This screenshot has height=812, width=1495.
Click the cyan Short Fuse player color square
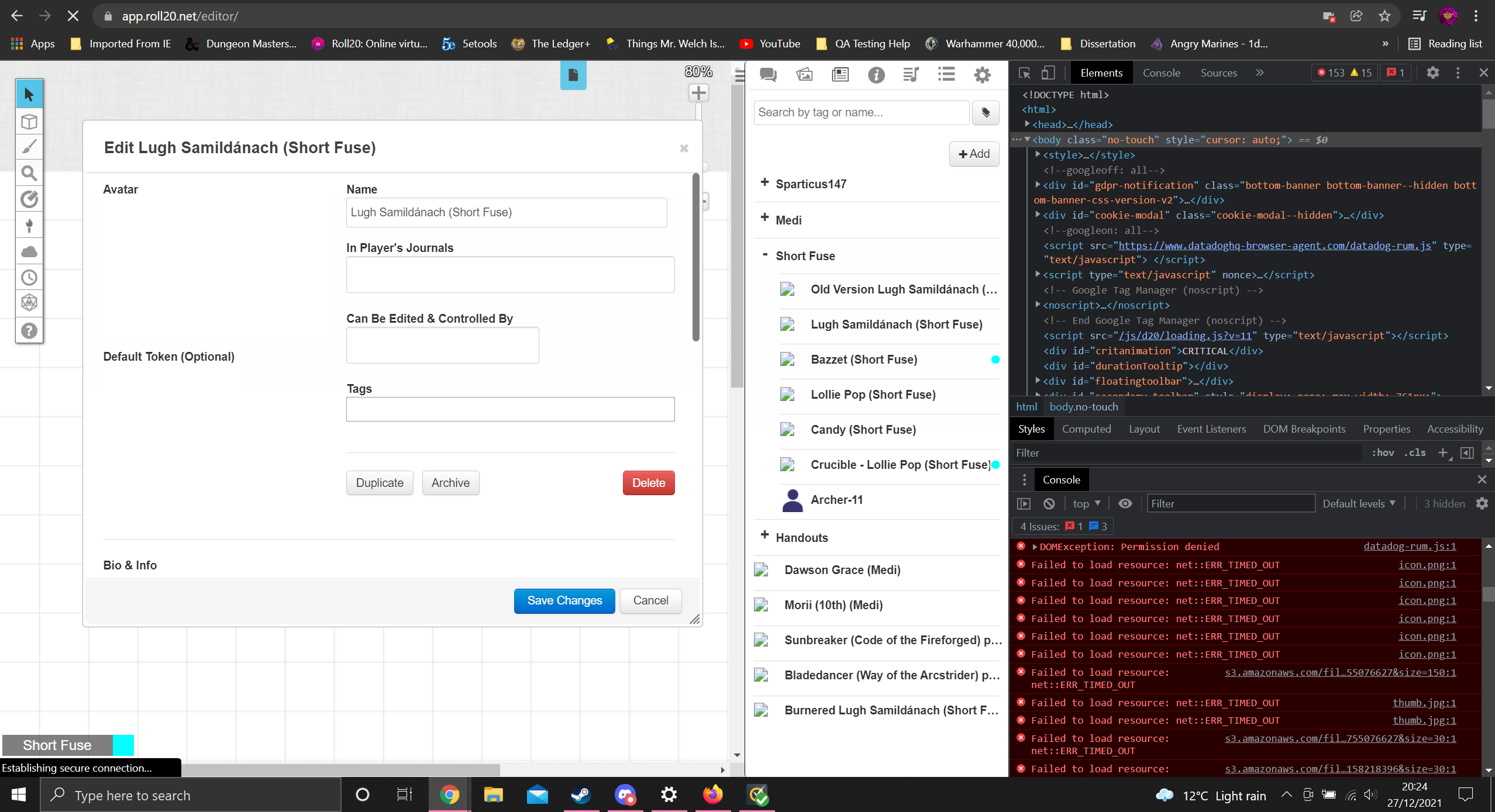pos(123,745)
